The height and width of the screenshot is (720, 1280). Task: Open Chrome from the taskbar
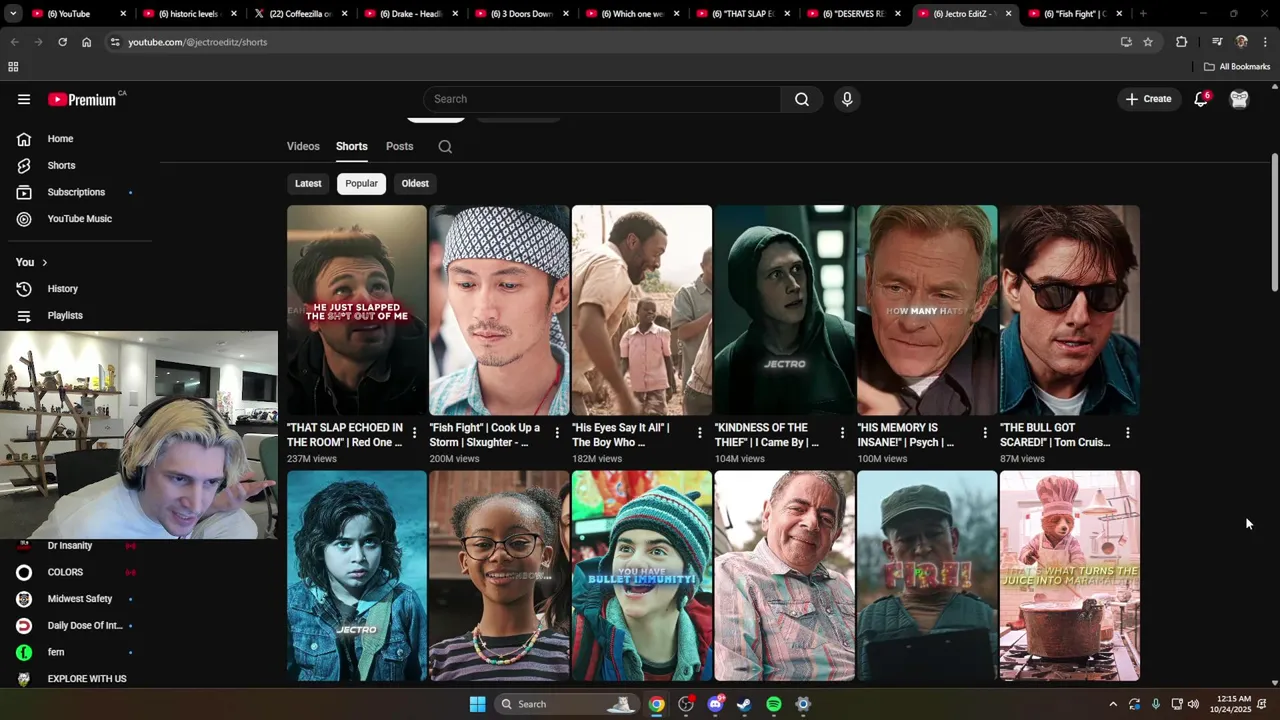tap(656, 704)
